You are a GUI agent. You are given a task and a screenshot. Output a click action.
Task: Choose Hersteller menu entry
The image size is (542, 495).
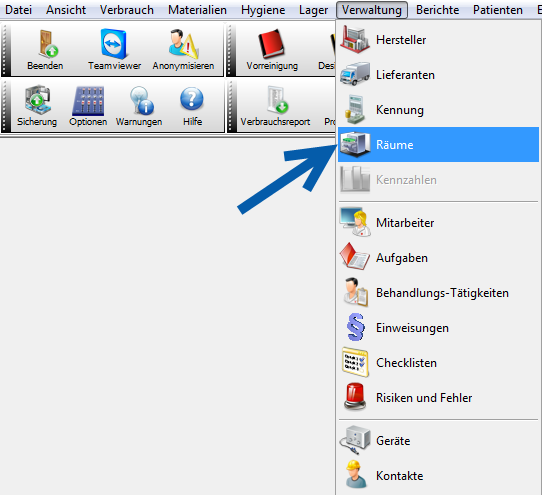(438, 40)
